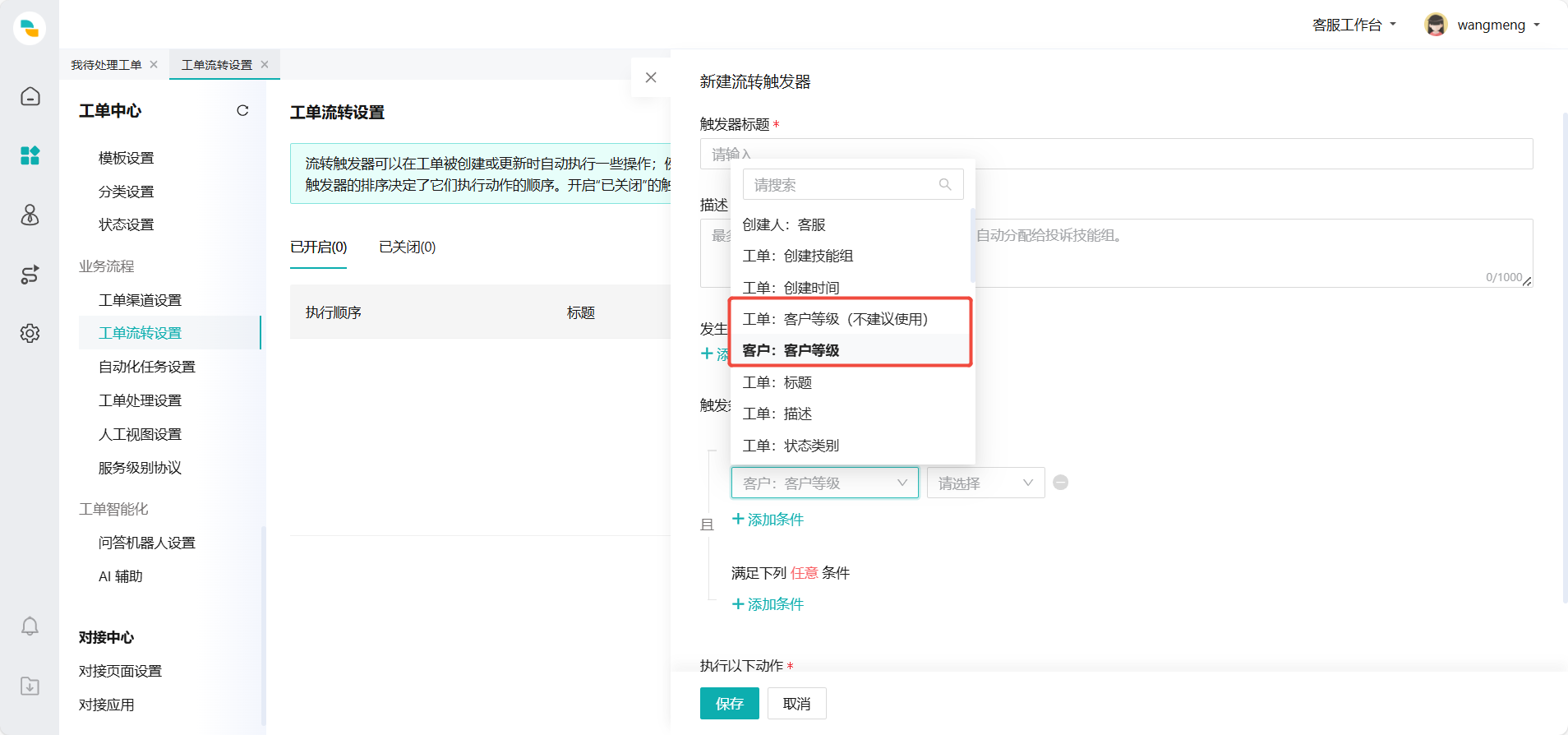This screenshot has width=1568, height=735.
Task: Close the 我待处理工单 tab
Action: coord(154,64)
